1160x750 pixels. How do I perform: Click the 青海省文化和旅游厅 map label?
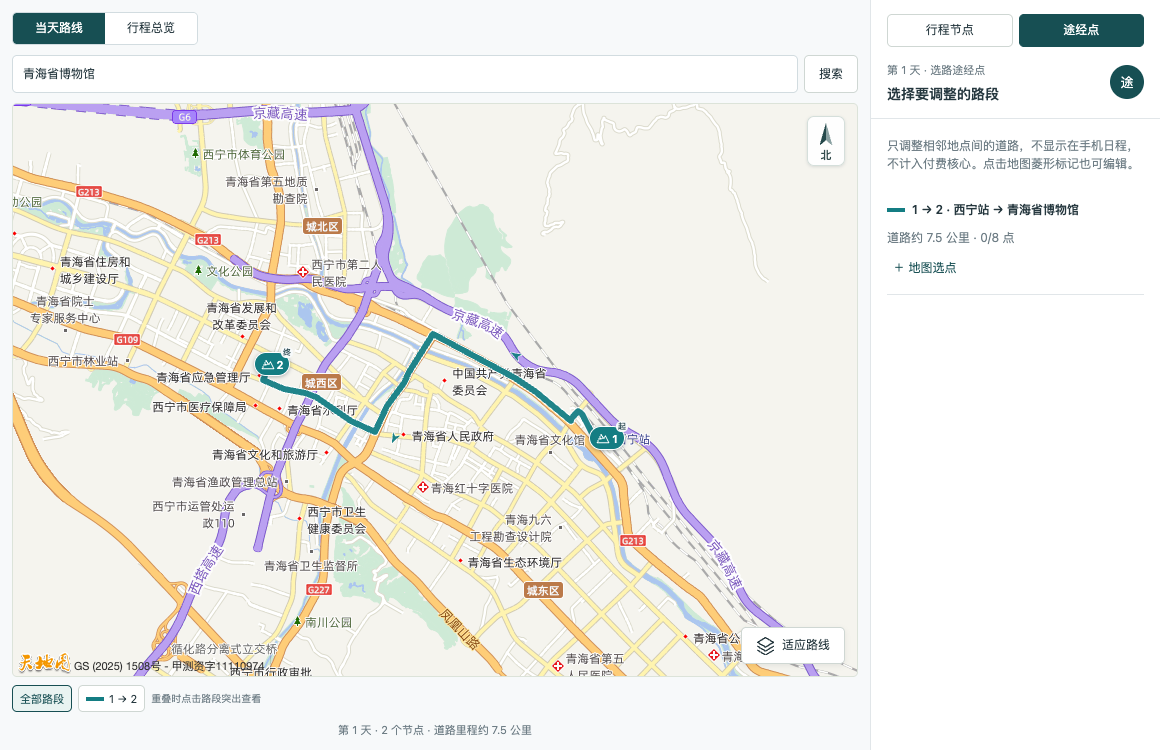[265, 454]
